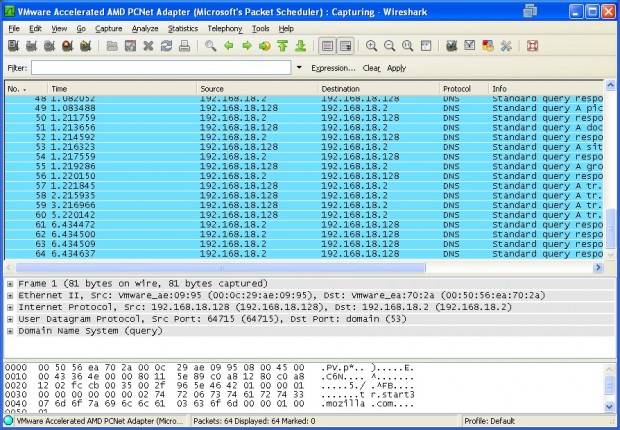Screen dimensions: 620x430
Task: Jump to first packet arrow icon
Action: (282, 46)
